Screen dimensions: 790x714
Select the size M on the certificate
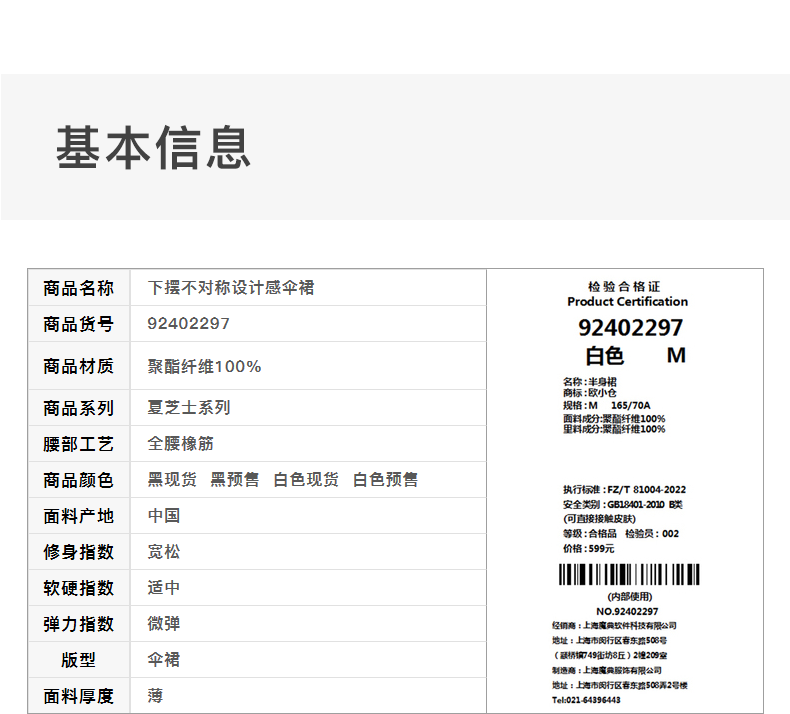pyautogui.click(x=676, y=355)
